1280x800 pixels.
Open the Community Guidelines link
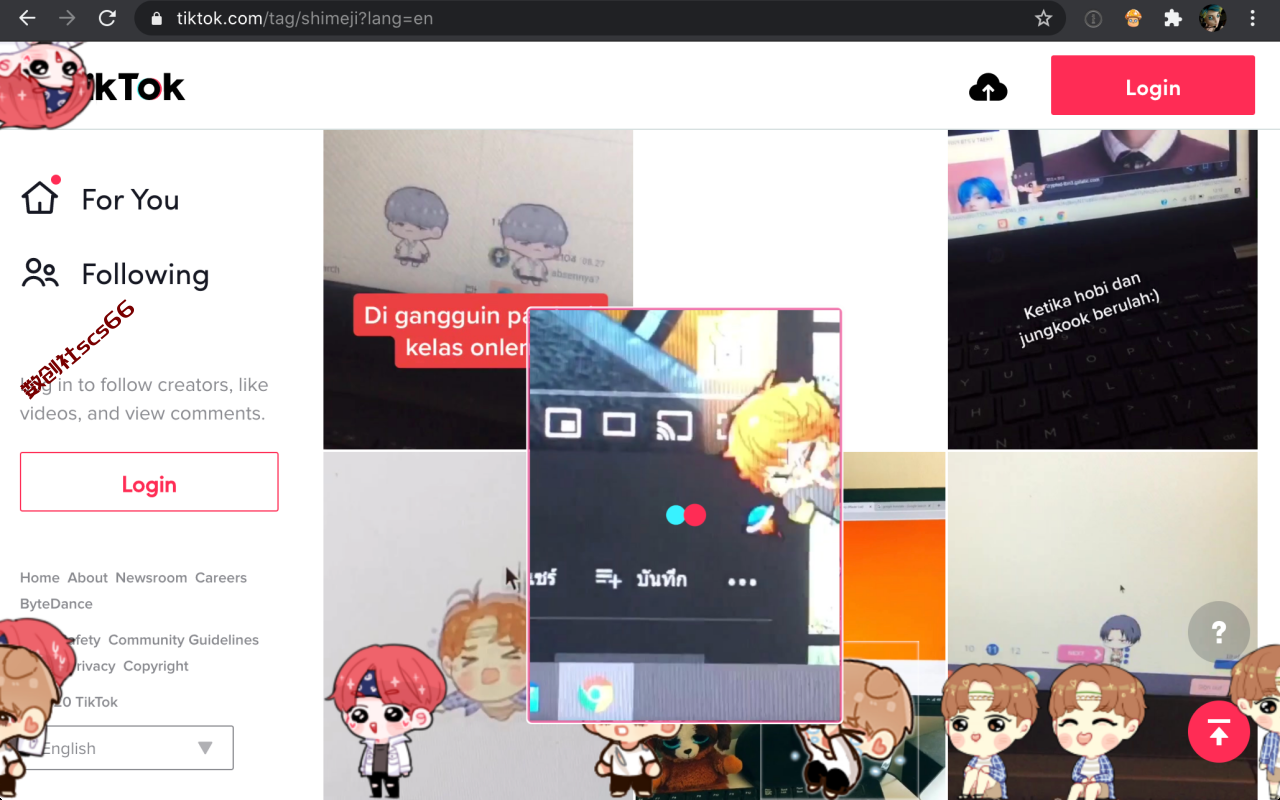pos(183,640)
